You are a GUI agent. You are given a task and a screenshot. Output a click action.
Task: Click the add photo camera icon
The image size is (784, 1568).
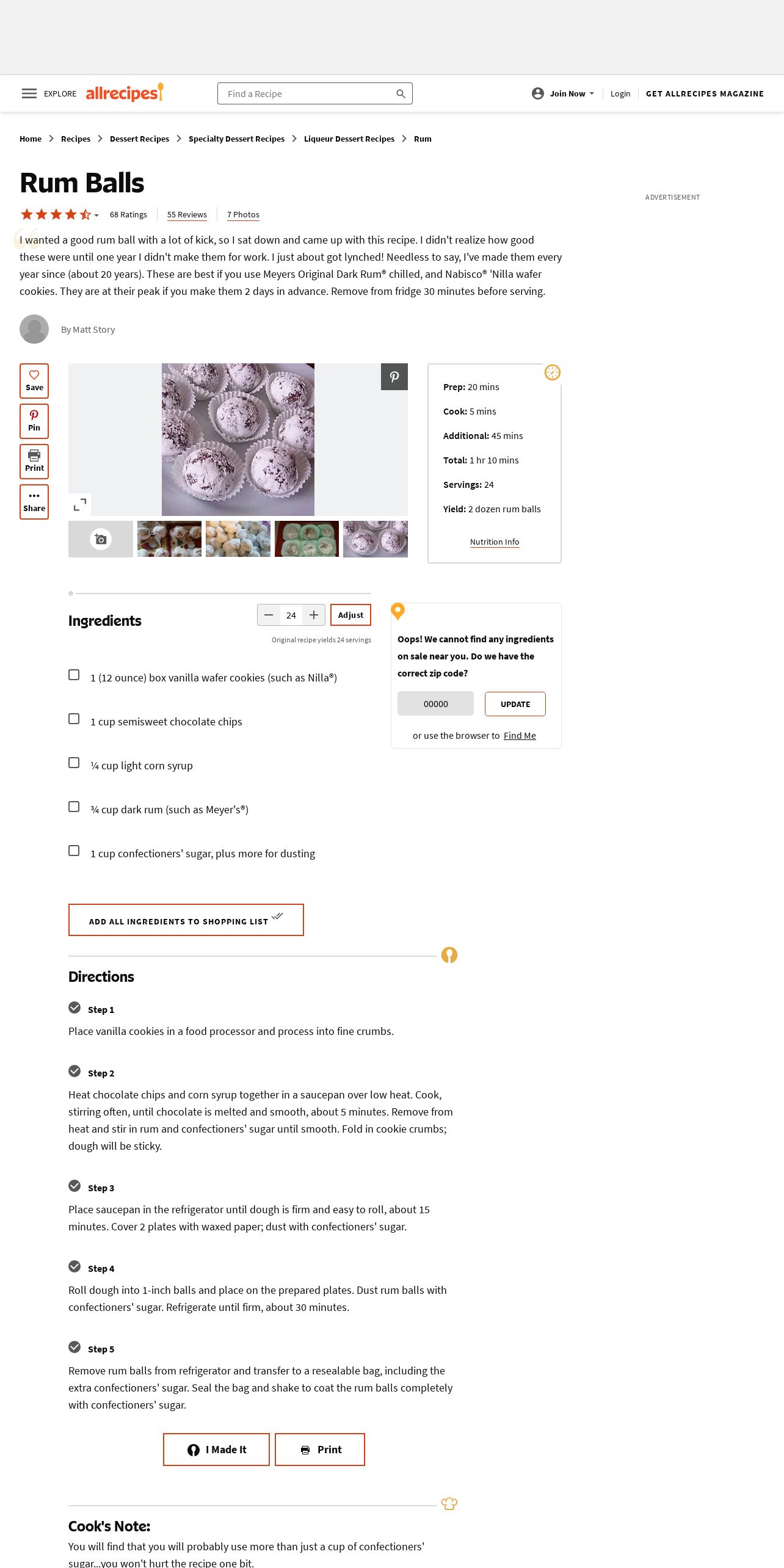pos(101,539)
